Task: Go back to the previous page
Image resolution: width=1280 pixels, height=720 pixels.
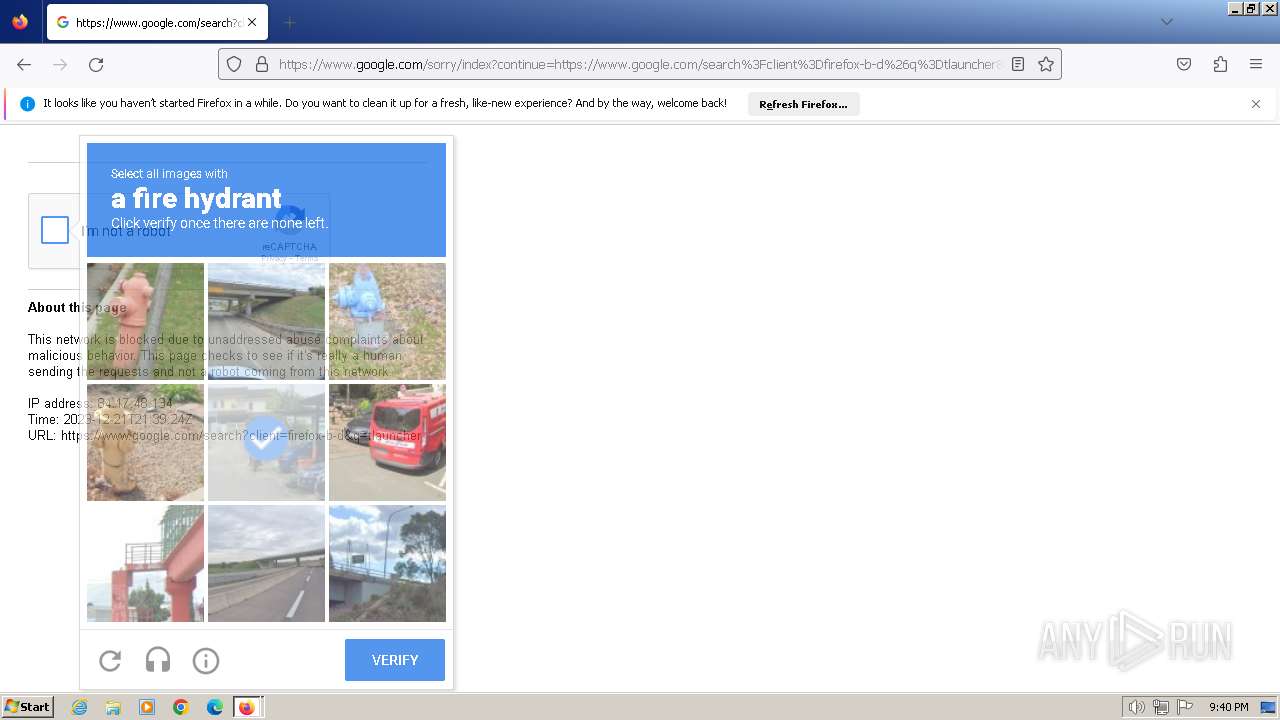Action: coord(24,64)
